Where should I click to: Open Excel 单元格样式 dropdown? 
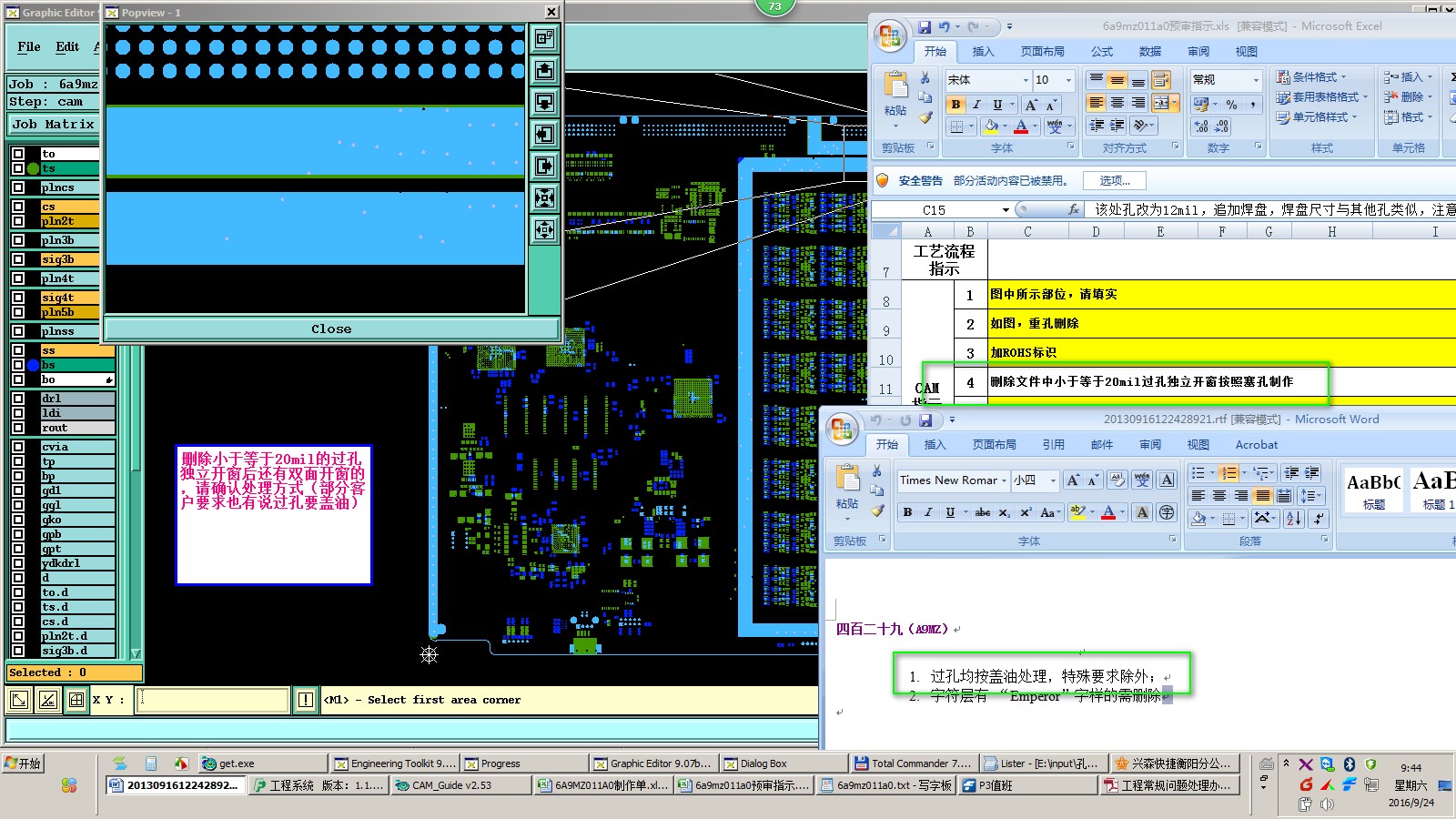[x=1317, y=117]
